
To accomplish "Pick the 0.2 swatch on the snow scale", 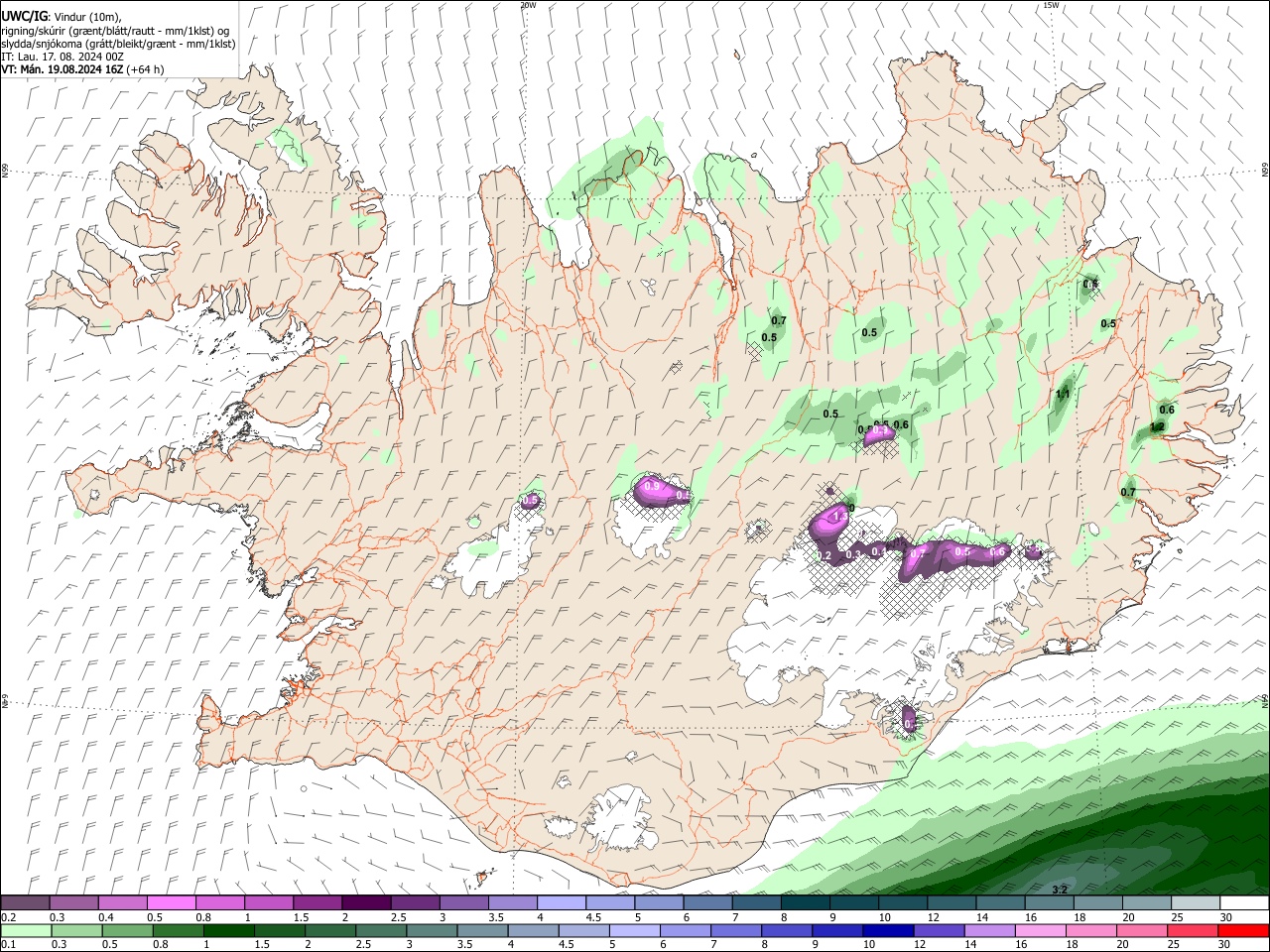I will [25, 903].
